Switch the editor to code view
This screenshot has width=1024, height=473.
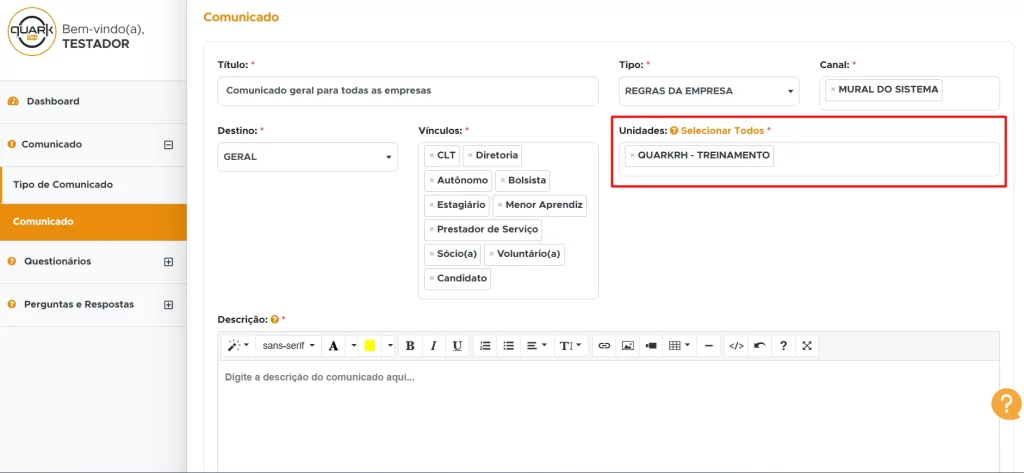point(736,346)
